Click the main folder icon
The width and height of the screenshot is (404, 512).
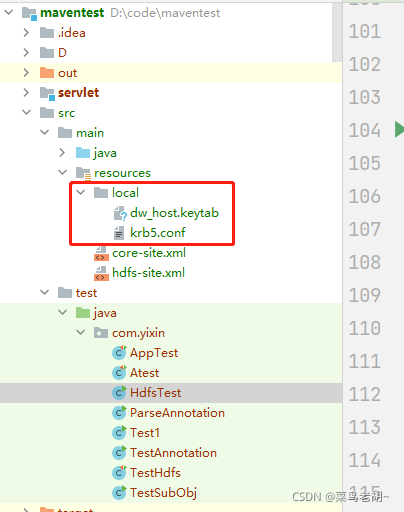(x=65, y=133)
